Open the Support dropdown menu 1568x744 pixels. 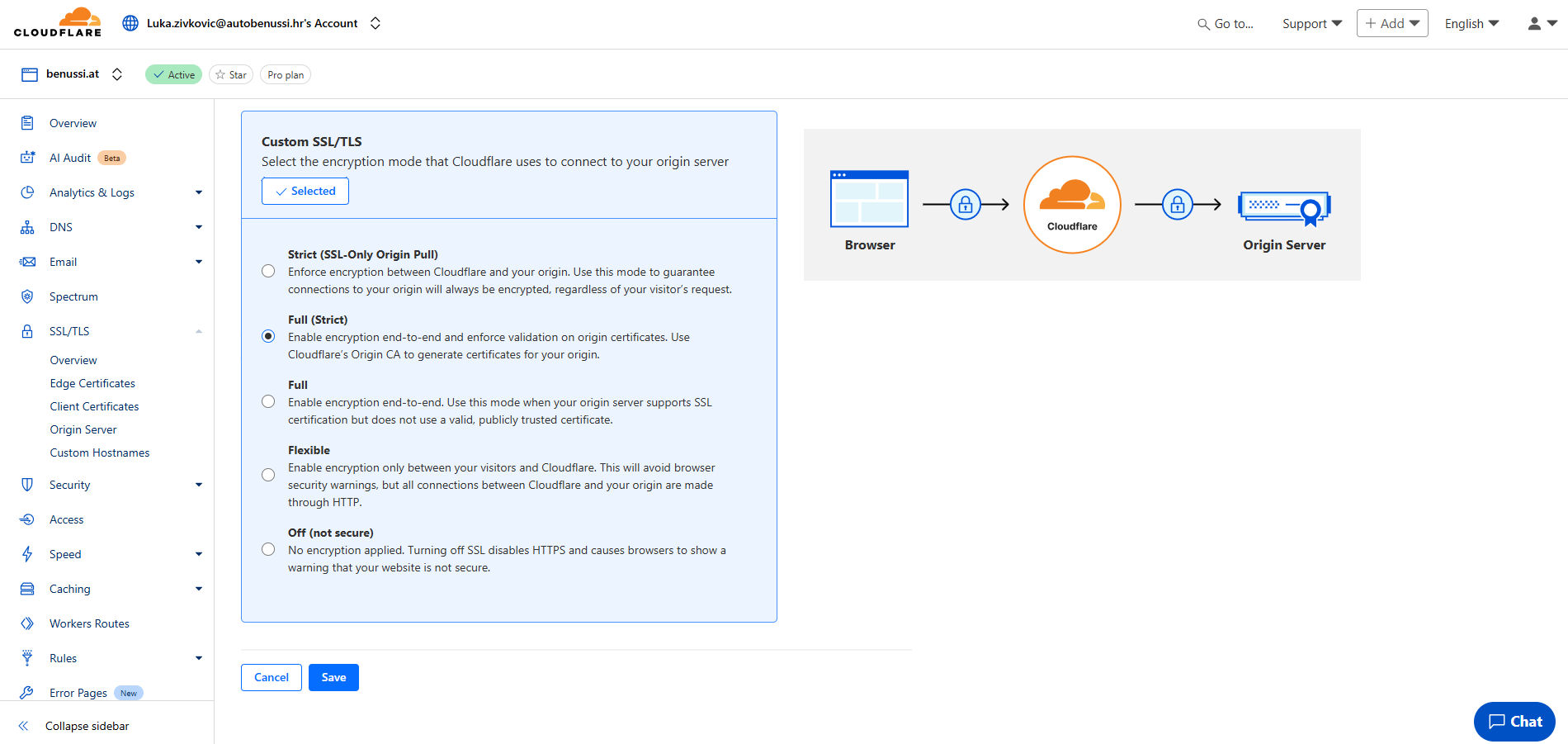(x=1311, y=24)
